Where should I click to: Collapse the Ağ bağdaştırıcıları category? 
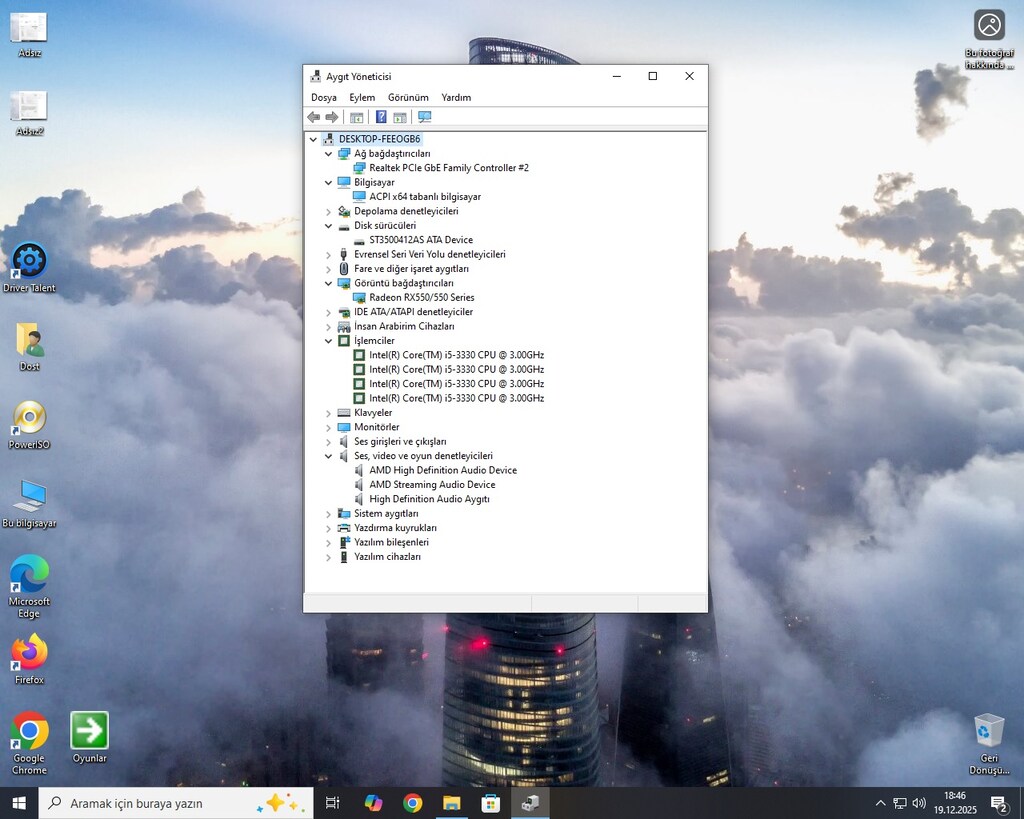click(328, 153)
